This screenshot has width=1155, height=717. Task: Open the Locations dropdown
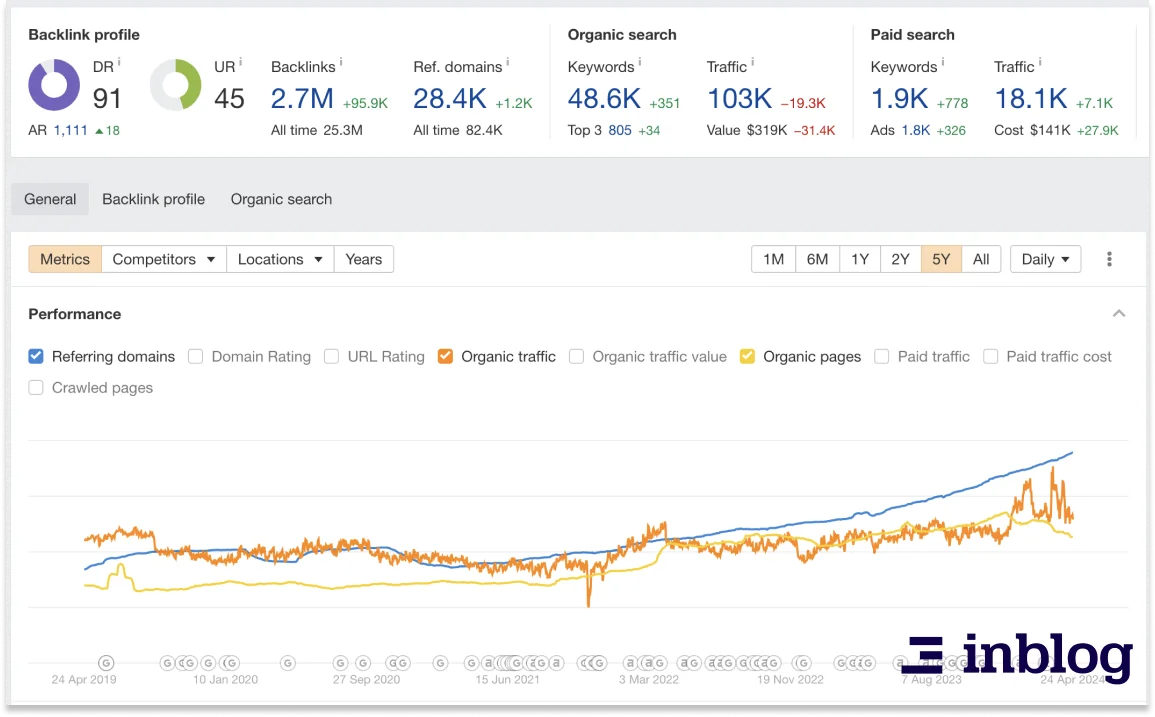(x=279, y=259)
